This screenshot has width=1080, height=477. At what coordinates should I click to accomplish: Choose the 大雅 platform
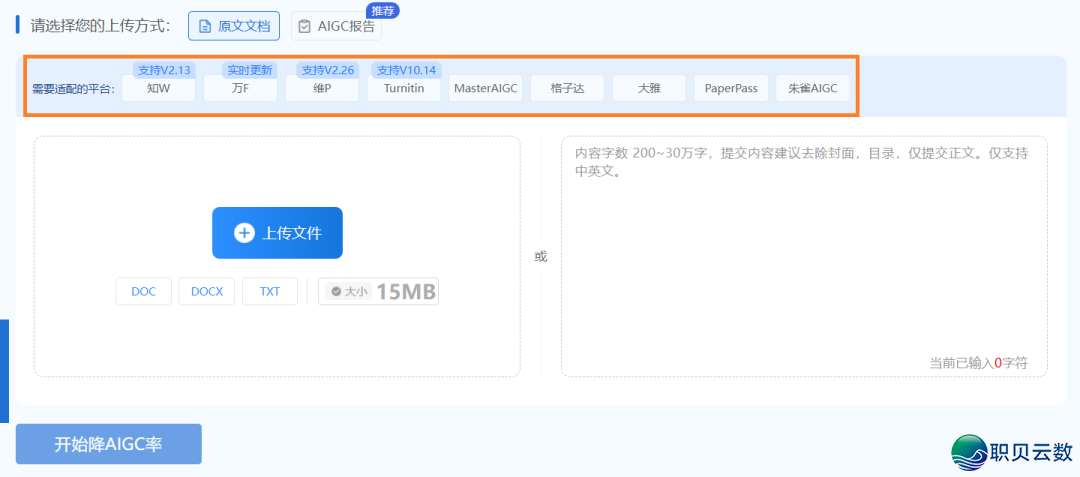[x=649, y=88]
